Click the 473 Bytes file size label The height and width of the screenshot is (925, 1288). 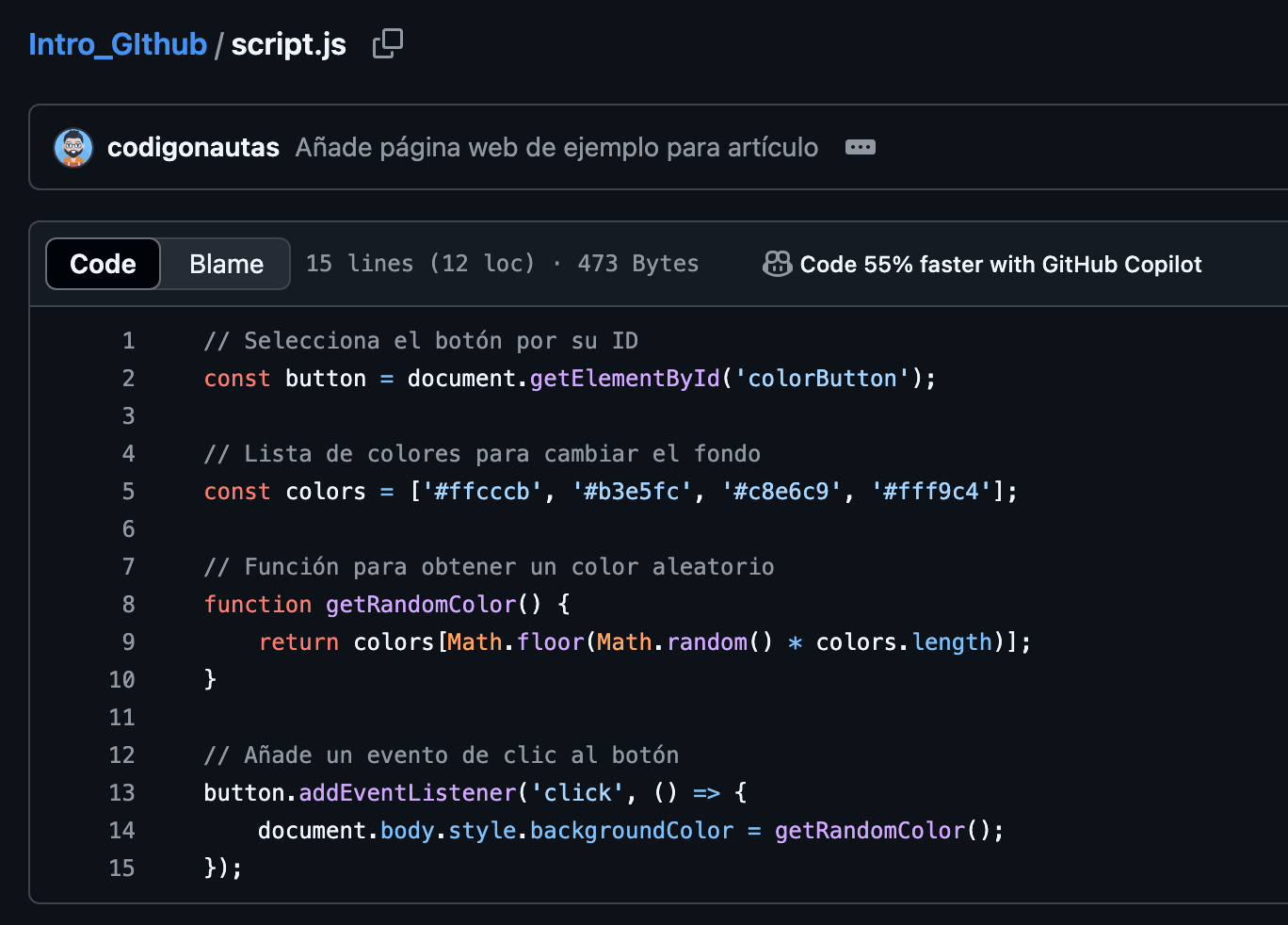tap(637, 264)
